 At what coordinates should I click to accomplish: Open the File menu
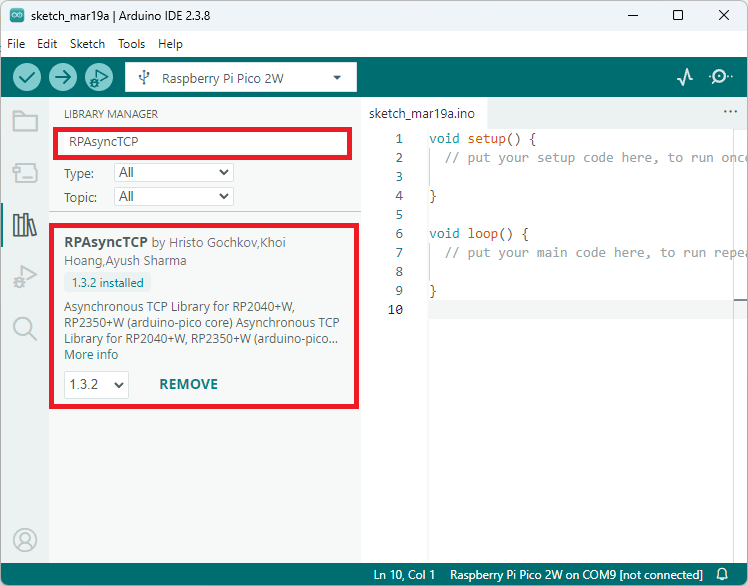(x=16, y=44)
